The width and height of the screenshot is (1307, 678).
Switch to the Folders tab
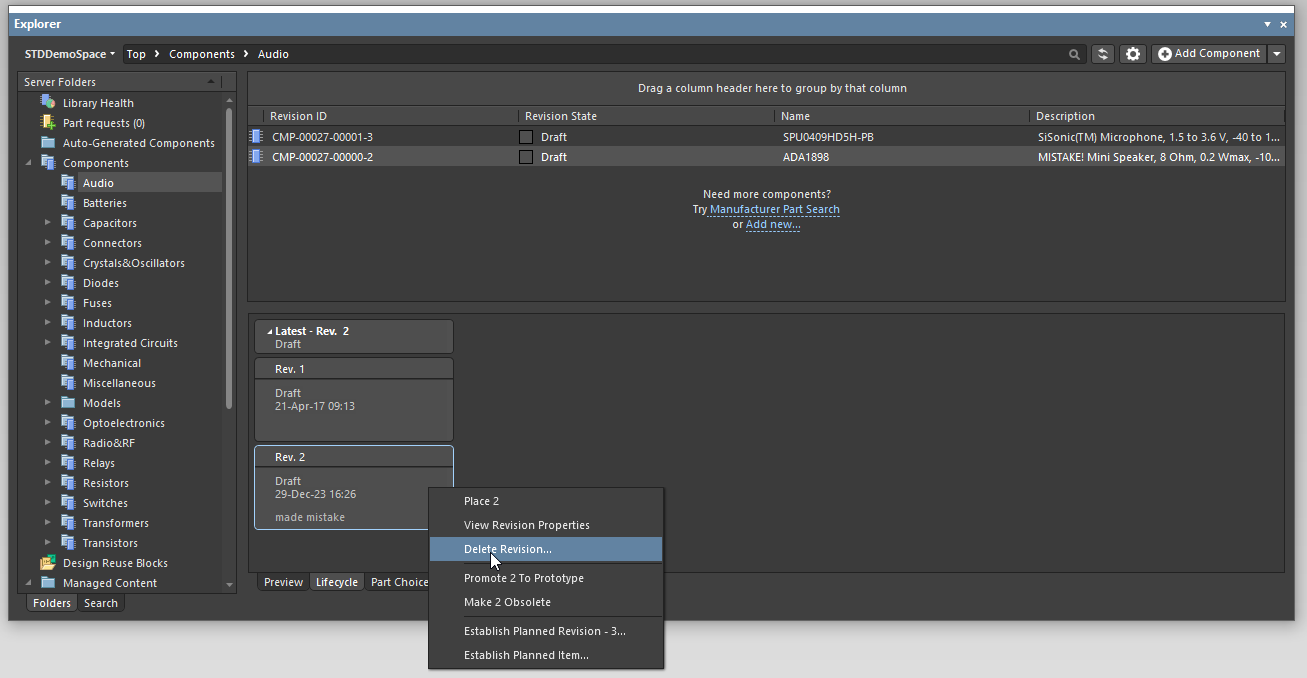click(x=52, y=603)
